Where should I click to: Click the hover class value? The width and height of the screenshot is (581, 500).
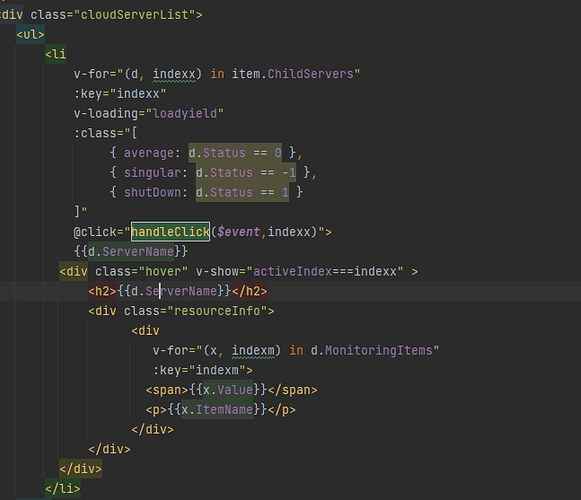point(163,271)
